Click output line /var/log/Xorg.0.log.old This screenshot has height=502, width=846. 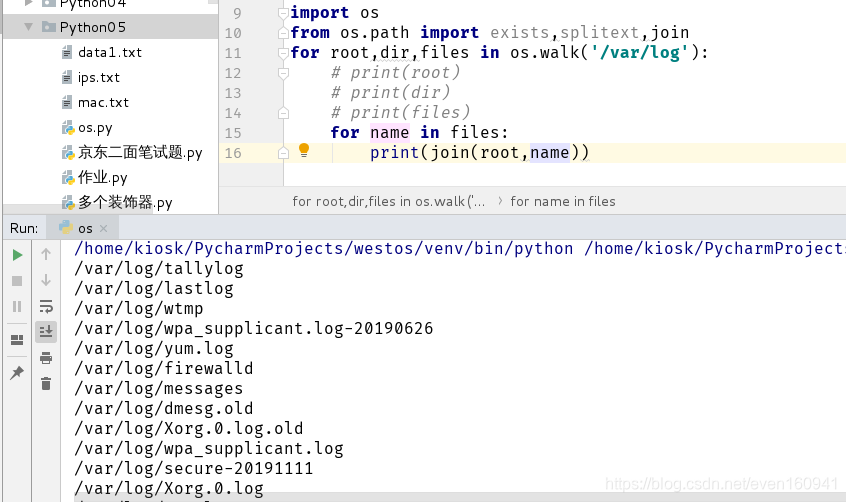click(x=189, y=428)
